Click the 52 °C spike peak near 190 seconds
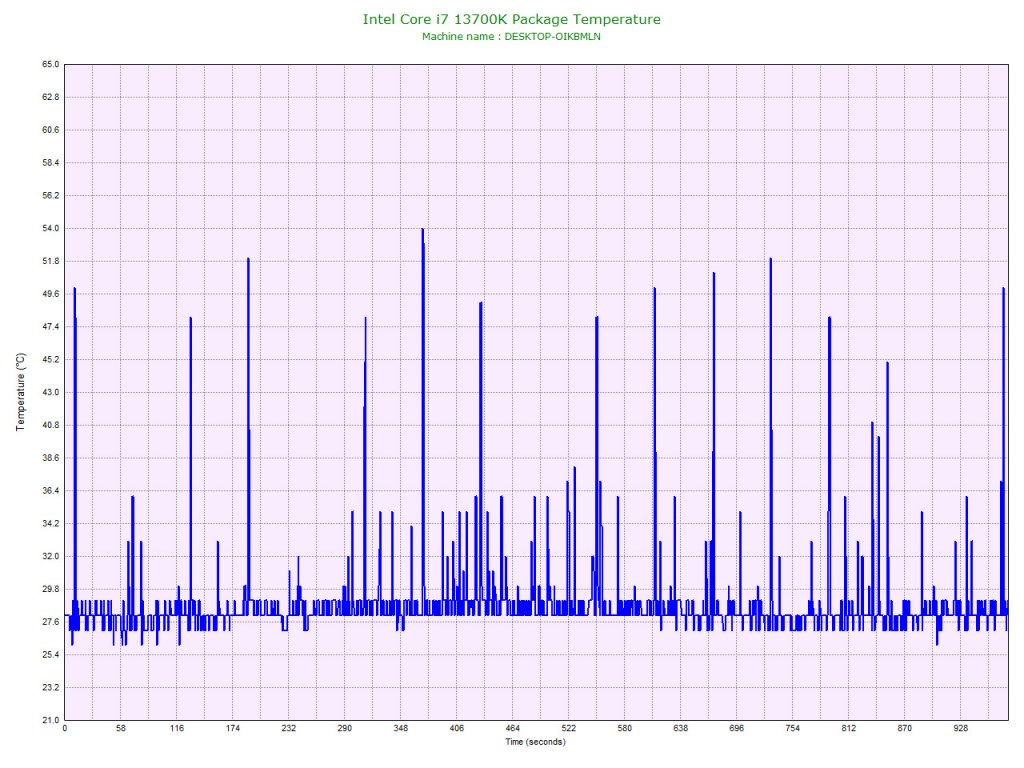The height and width of the screenshot is (768, 1024). coord(248,260)
